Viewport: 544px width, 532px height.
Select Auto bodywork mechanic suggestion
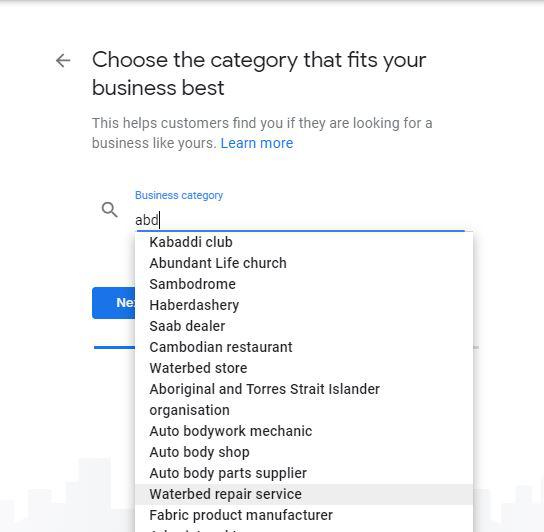click(304, 431)
